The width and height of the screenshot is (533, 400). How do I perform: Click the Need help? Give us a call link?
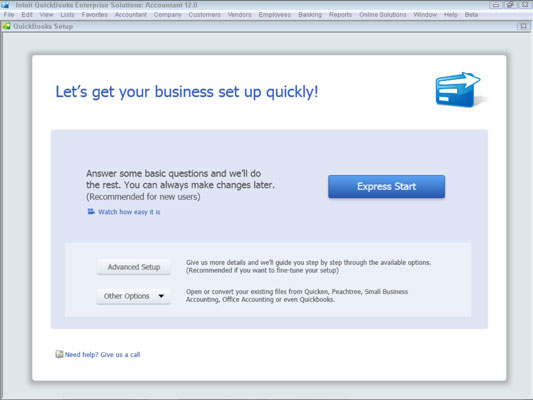point(102,354)
